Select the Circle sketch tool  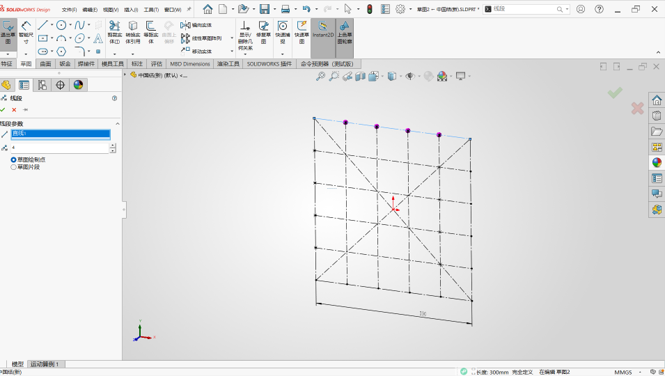(x=61, y=25)
